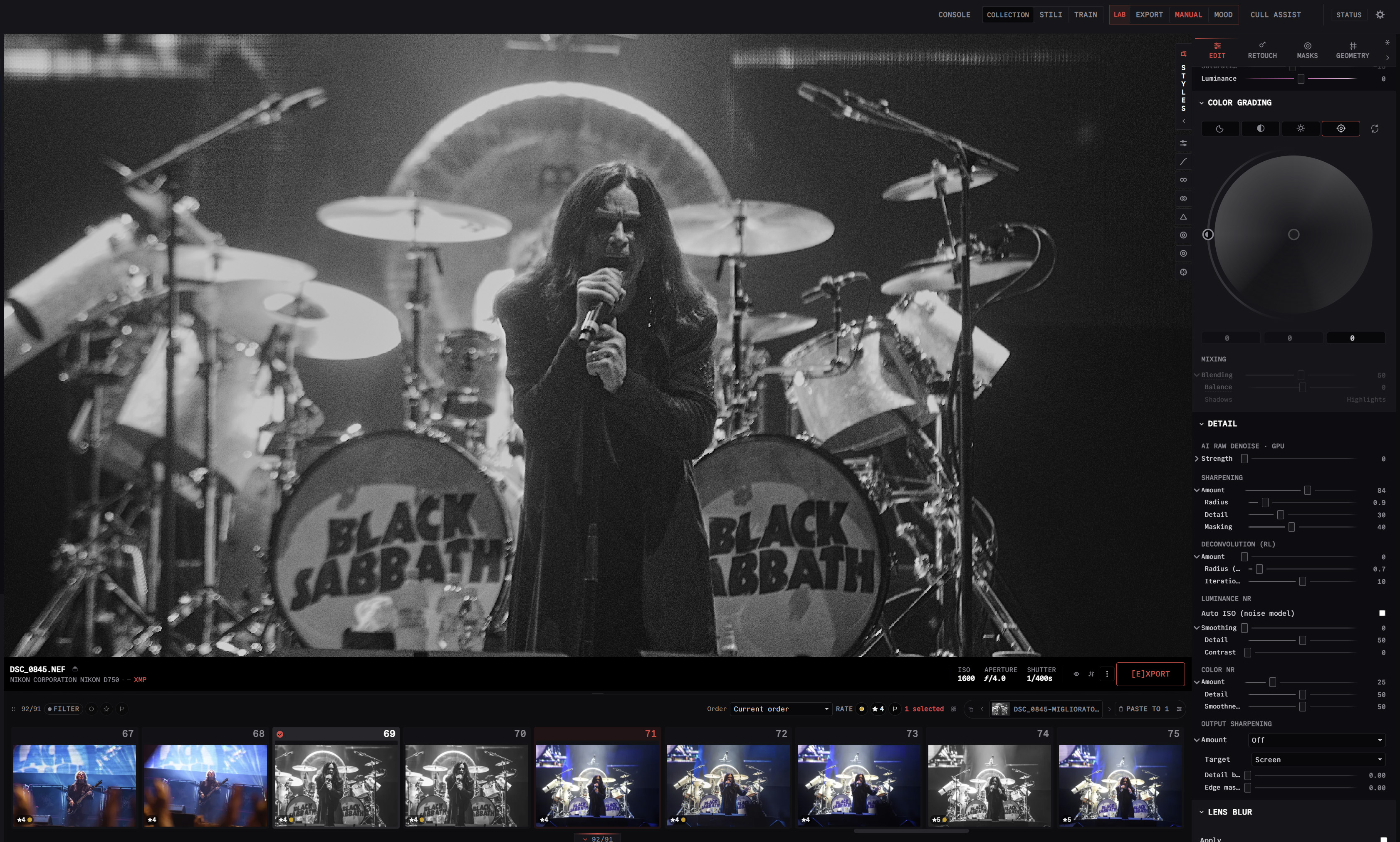Screen dimensions: 1400x842
Task: Click the PASTE TO 1 button
Action: pos(1143,709)
